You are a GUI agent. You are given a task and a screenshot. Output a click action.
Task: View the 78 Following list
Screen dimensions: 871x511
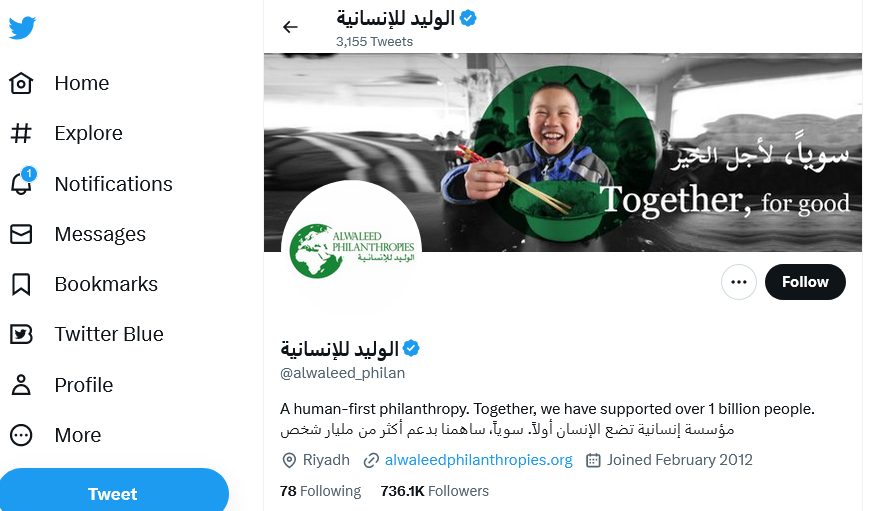click(x=321, y=491)
